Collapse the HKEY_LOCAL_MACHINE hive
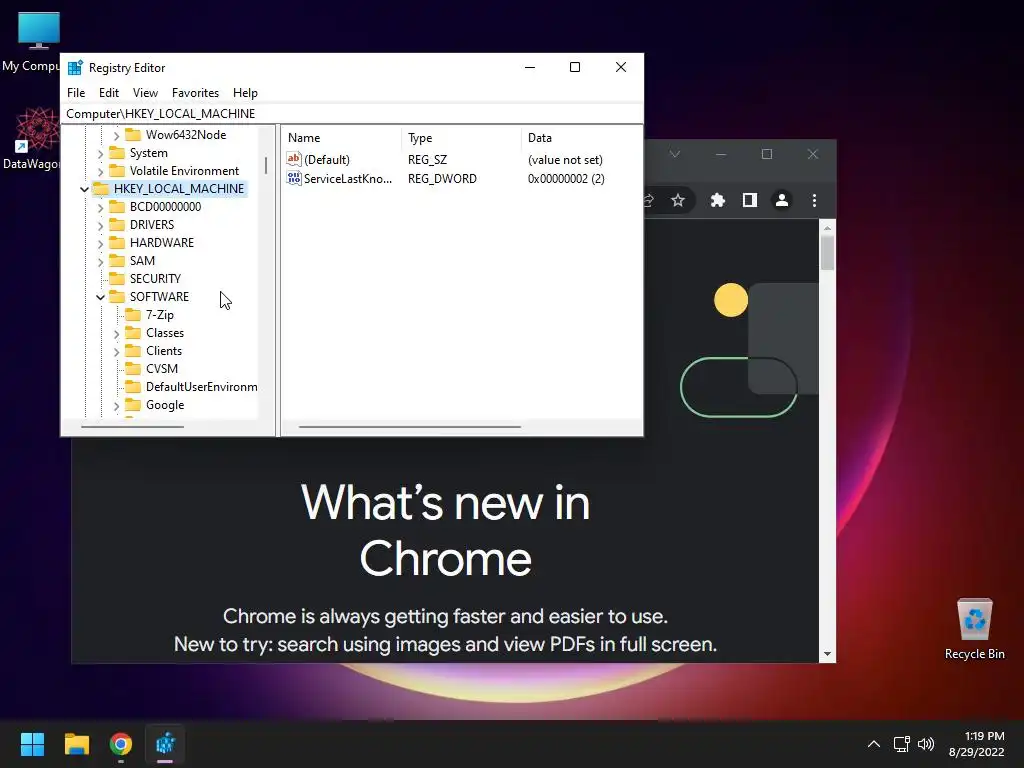The width and height of the screenshot is (1024, 768). point(84,189)
